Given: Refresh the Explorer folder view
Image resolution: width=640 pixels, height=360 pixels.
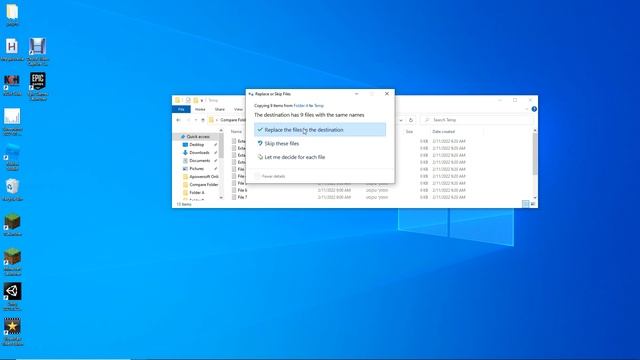Looking at the screenshot, I should [x=411, y=120].
